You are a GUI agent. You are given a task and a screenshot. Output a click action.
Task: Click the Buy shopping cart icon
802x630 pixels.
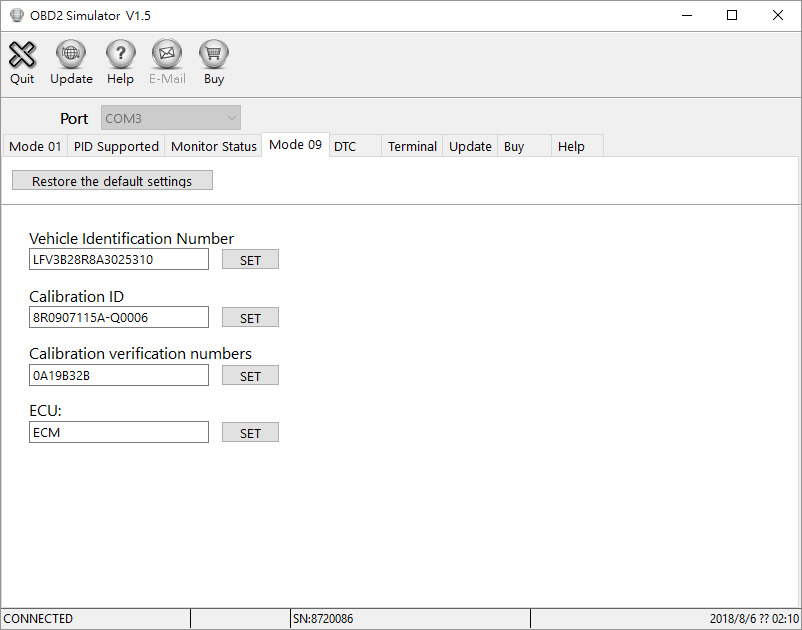coord(213,60)
